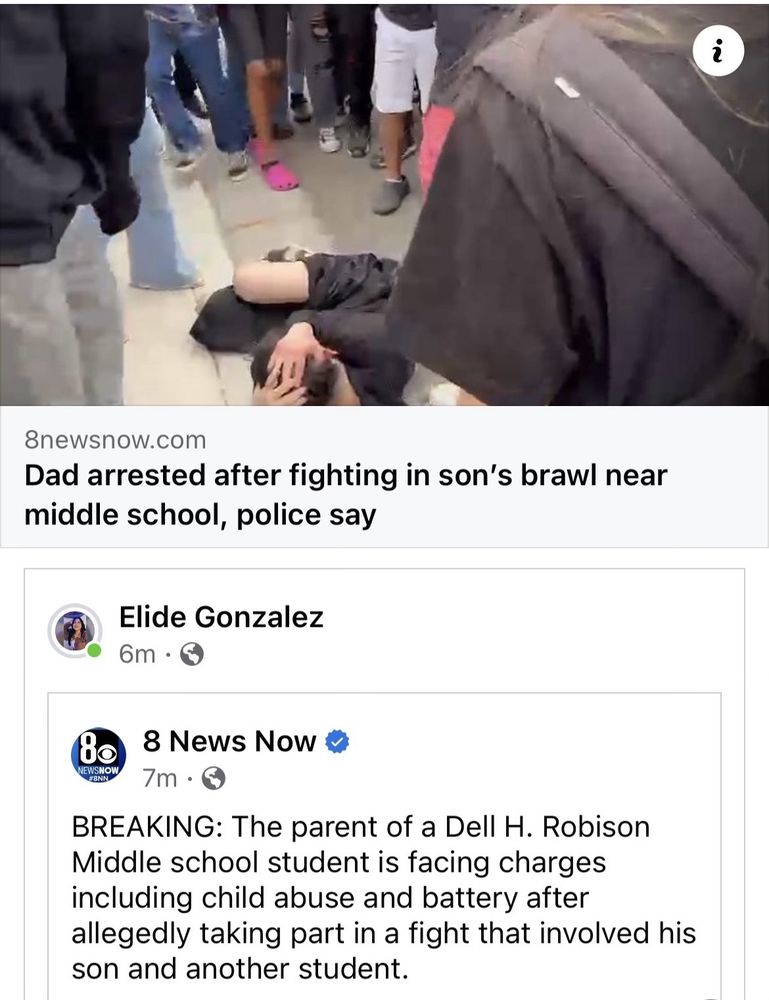The height and width of the screenshot is (1000, 769).
Task: Open the 8 News Now logo avatar
Action: point(98,756)
